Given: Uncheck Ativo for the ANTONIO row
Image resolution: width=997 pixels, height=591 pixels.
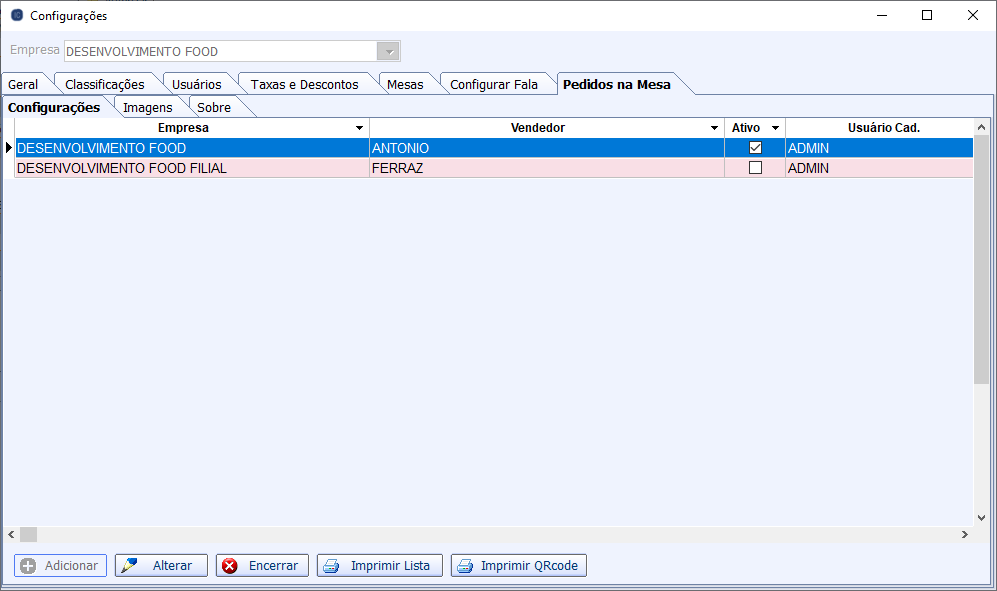Looking at the screenshot, I should [x=755, y=148].
